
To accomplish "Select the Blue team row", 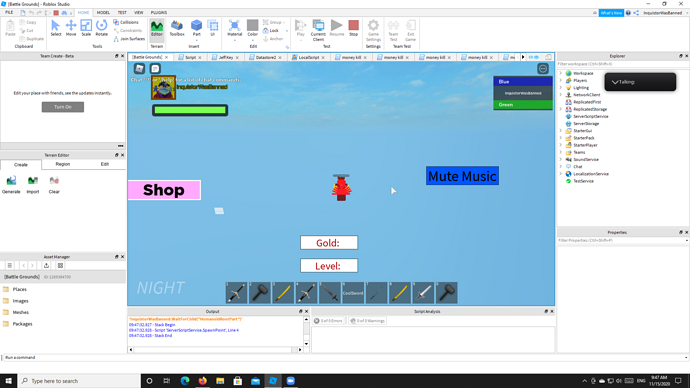I will (523, 81).
